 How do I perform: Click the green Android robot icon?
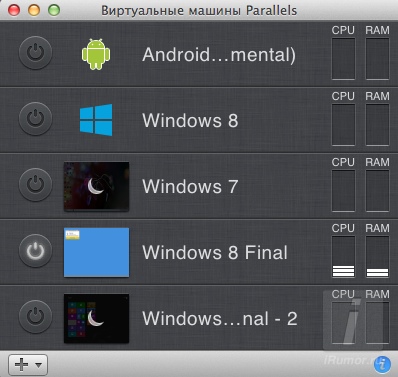click(x=96, y=54)
